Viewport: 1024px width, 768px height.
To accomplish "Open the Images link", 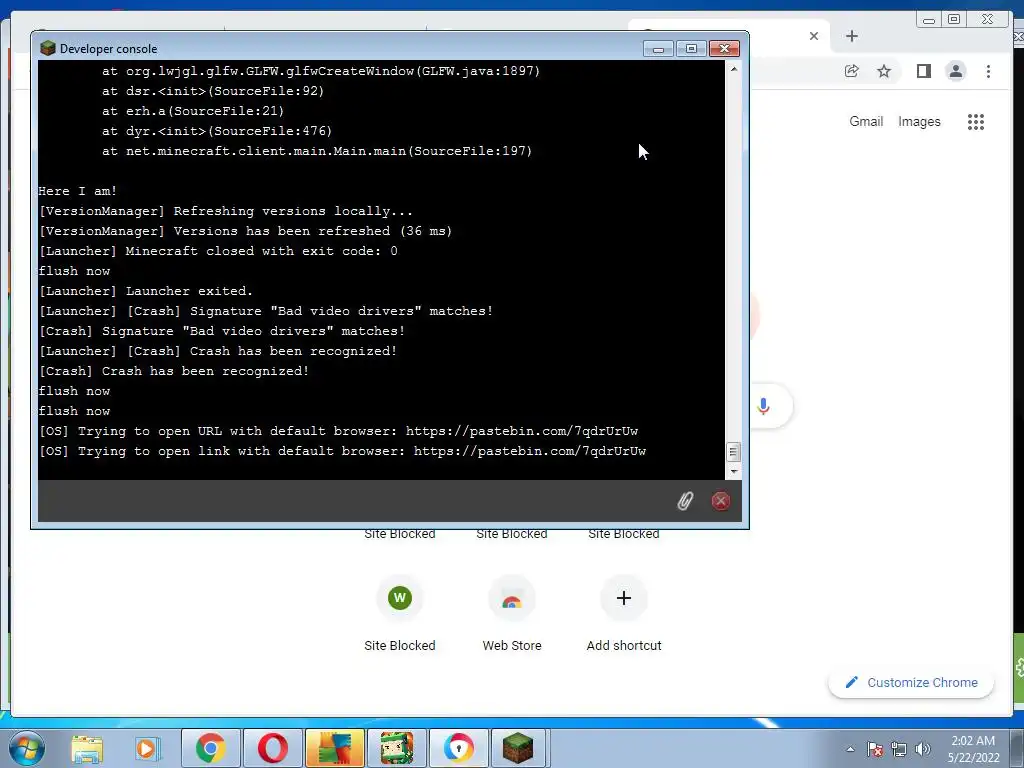I will coord(919,121).
